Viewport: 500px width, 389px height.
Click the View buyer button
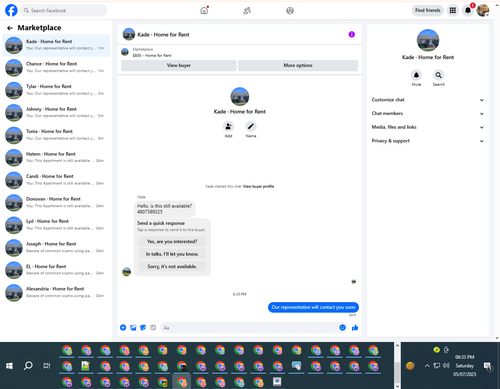click(179, 65)
